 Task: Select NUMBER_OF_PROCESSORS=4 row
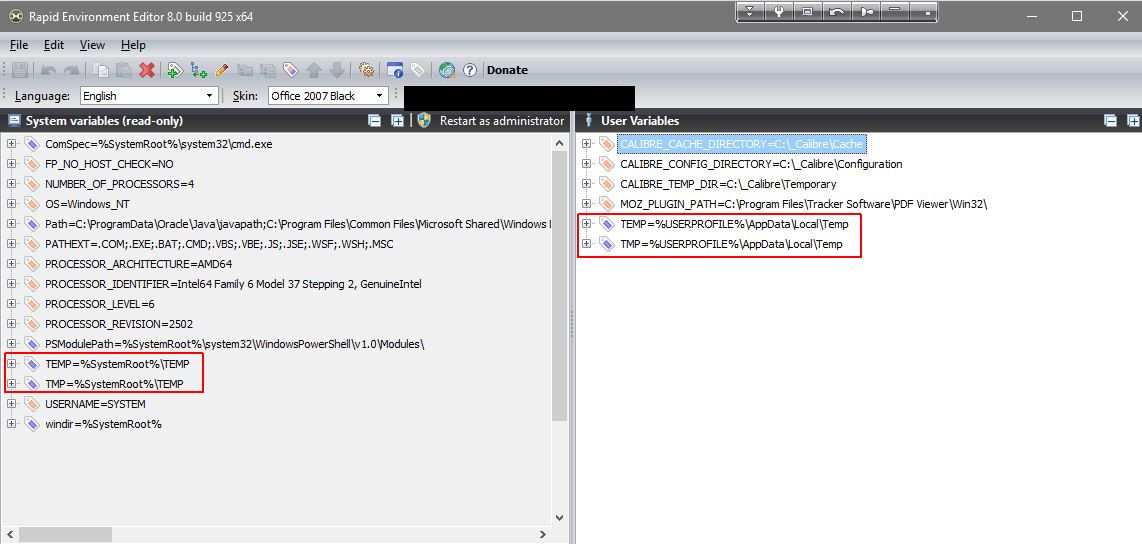119,184
